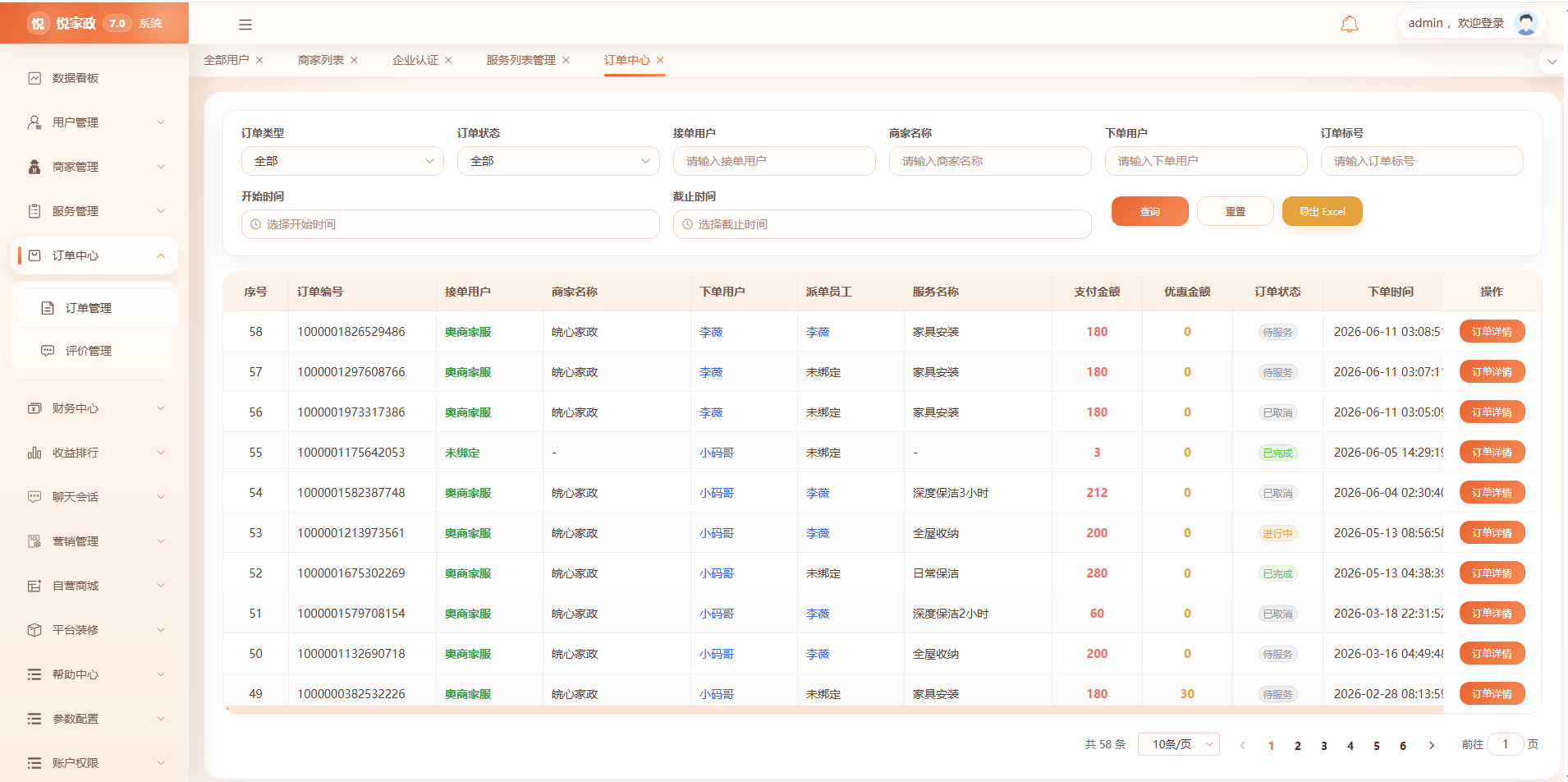The image size is (1568, 782).
Task: Open the 订单状态 dropdown
Action: click(x=558, y=161)
